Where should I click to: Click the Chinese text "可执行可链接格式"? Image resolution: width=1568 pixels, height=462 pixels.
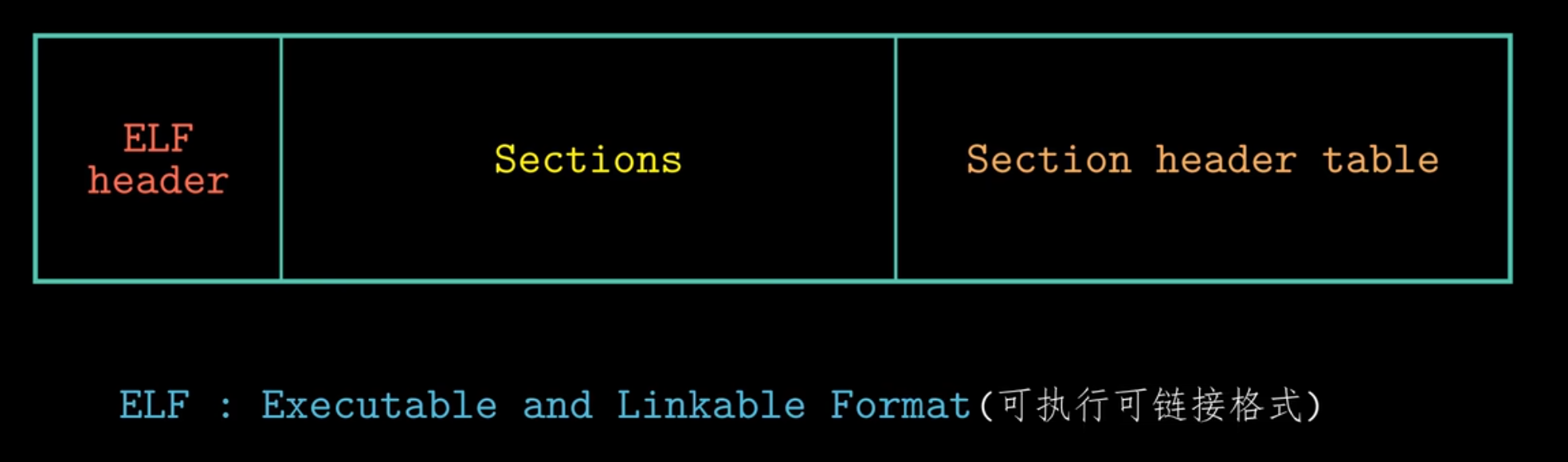pyautogui.click(x=1151, y=405)
